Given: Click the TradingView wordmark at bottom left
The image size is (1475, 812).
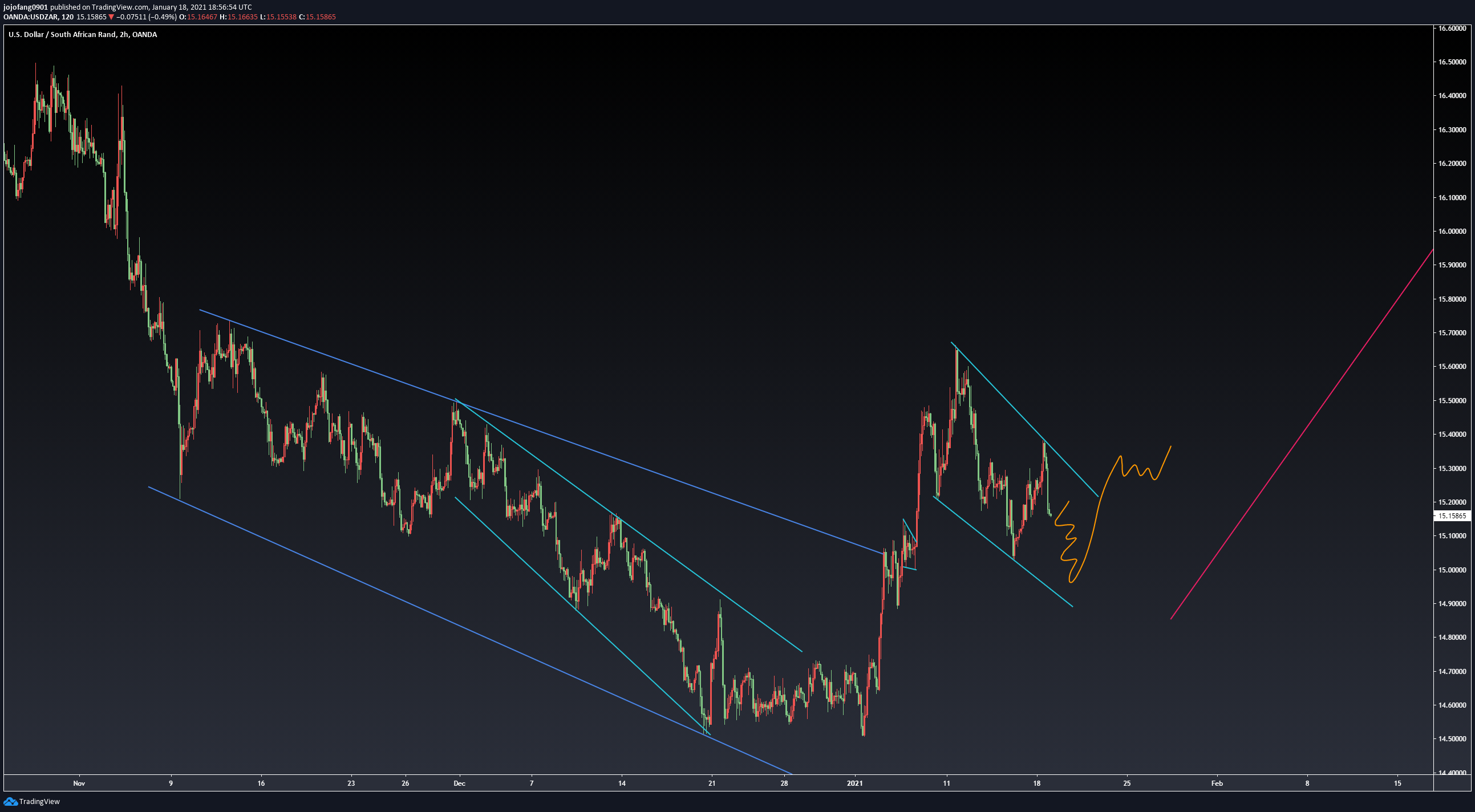Looking at the screenshot, I should coord(39,801).
